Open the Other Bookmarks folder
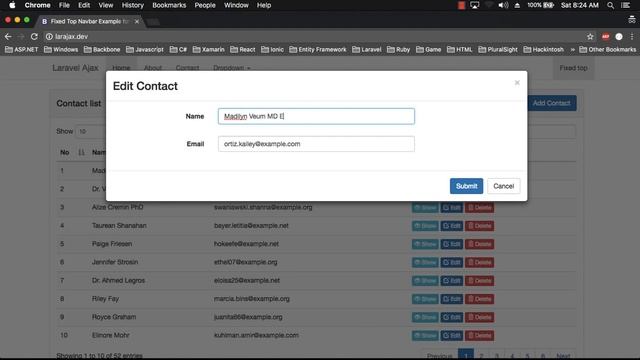Image resolution: width=640 pixels, height=360 pixels. tap(608, 49)
